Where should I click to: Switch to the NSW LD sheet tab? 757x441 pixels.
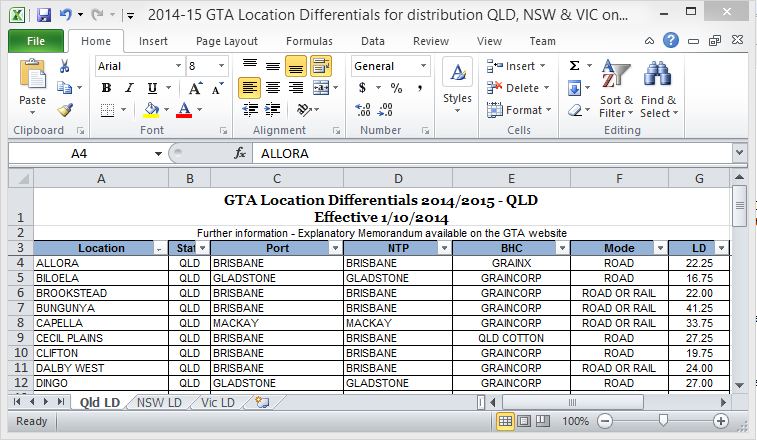click(159, 402)
